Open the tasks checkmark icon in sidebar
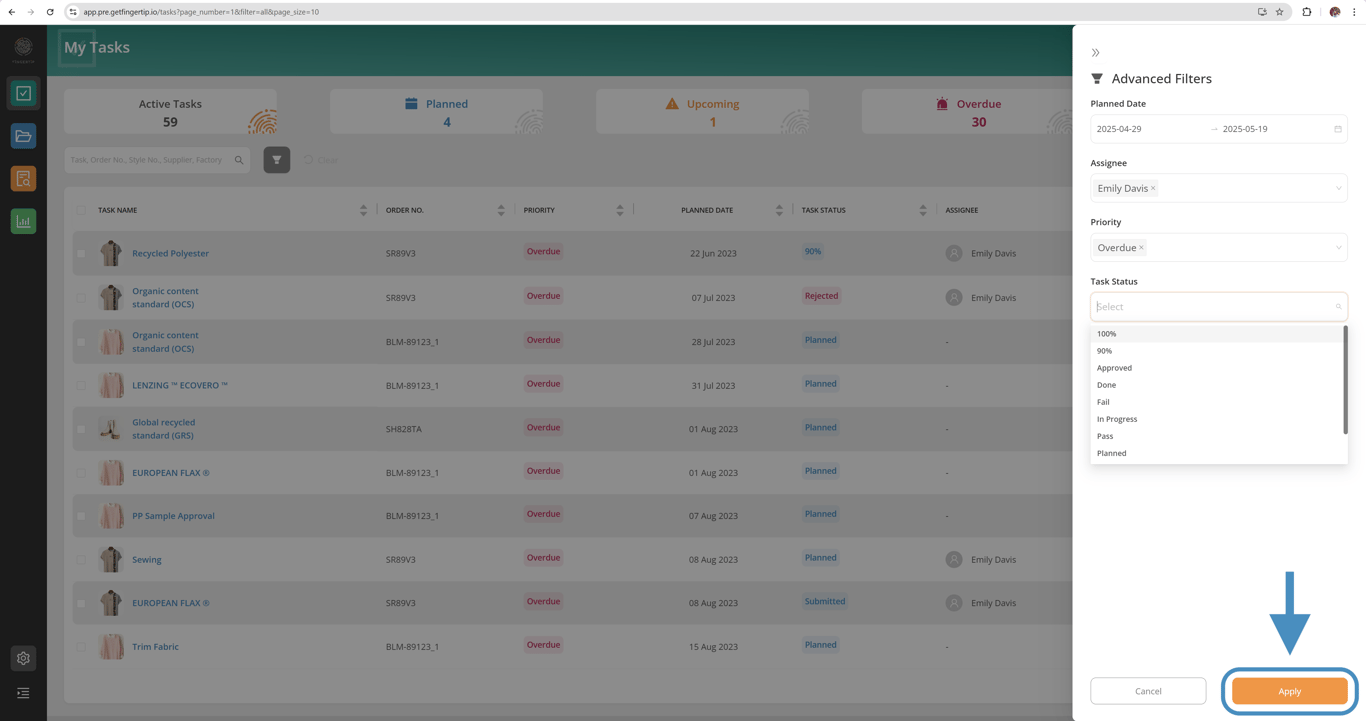Viewport: 1366px width, 721px height. pyautogui.click(x=23, y=93)
